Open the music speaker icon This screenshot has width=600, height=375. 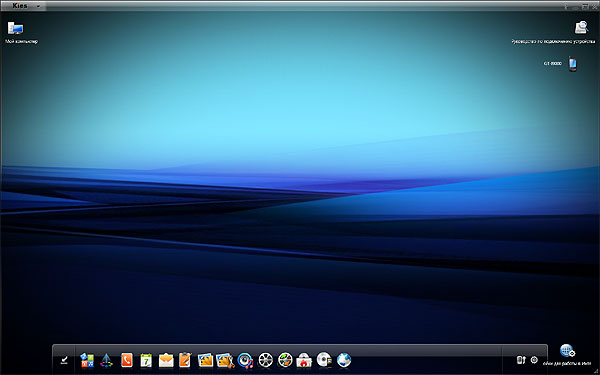[x=245, y=360]
